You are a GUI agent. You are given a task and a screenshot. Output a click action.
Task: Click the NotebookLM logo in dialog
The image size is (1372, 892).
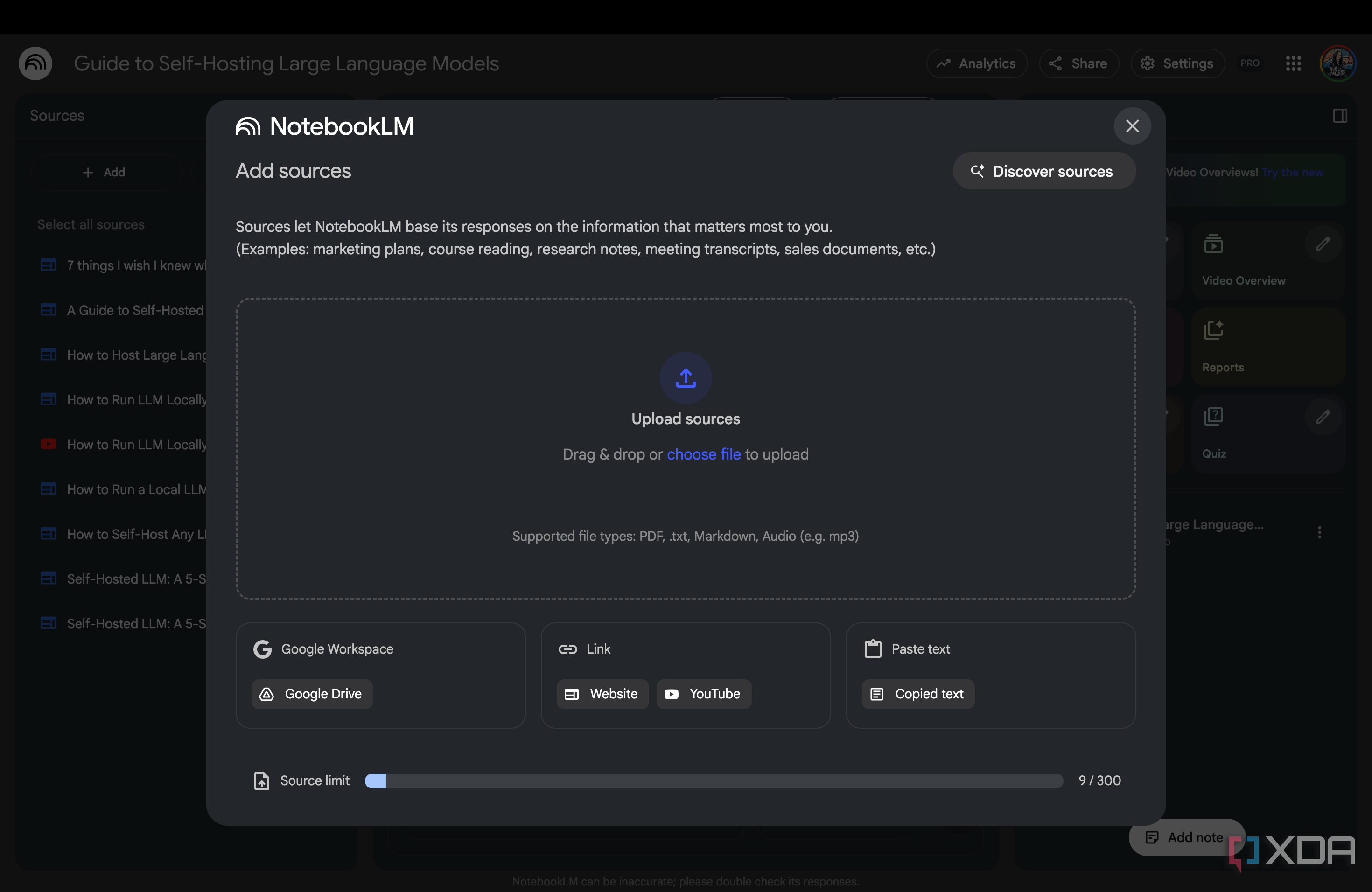coord(324,126)
